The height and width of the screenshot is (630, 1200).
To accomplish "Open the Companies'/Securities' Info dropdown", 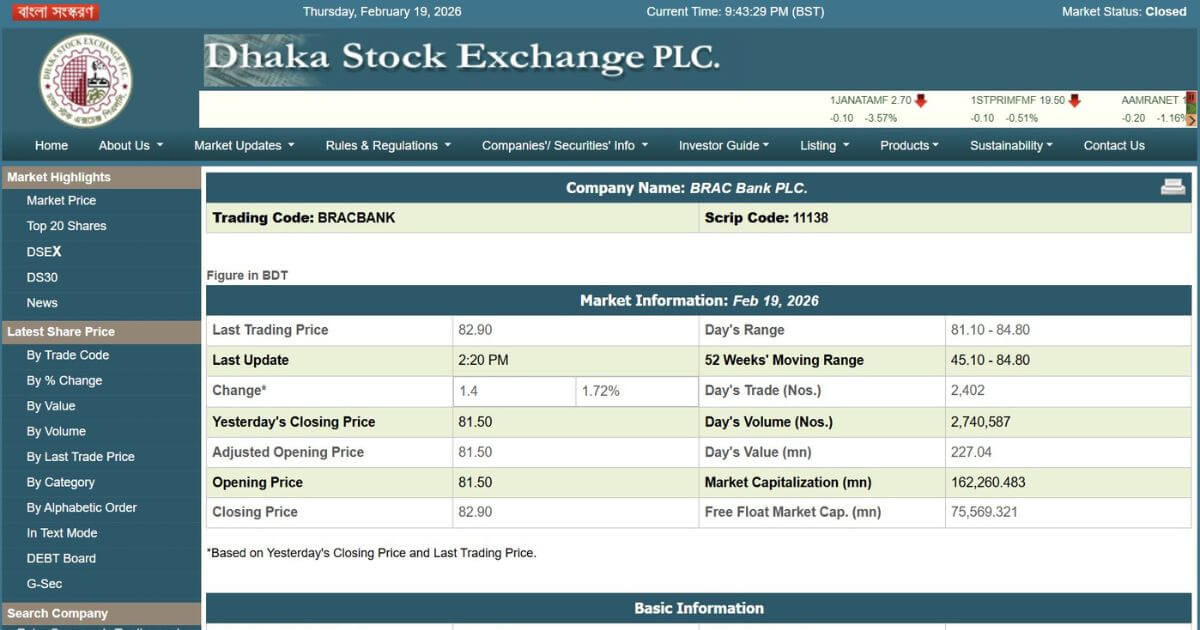I will tap(565, 146).
